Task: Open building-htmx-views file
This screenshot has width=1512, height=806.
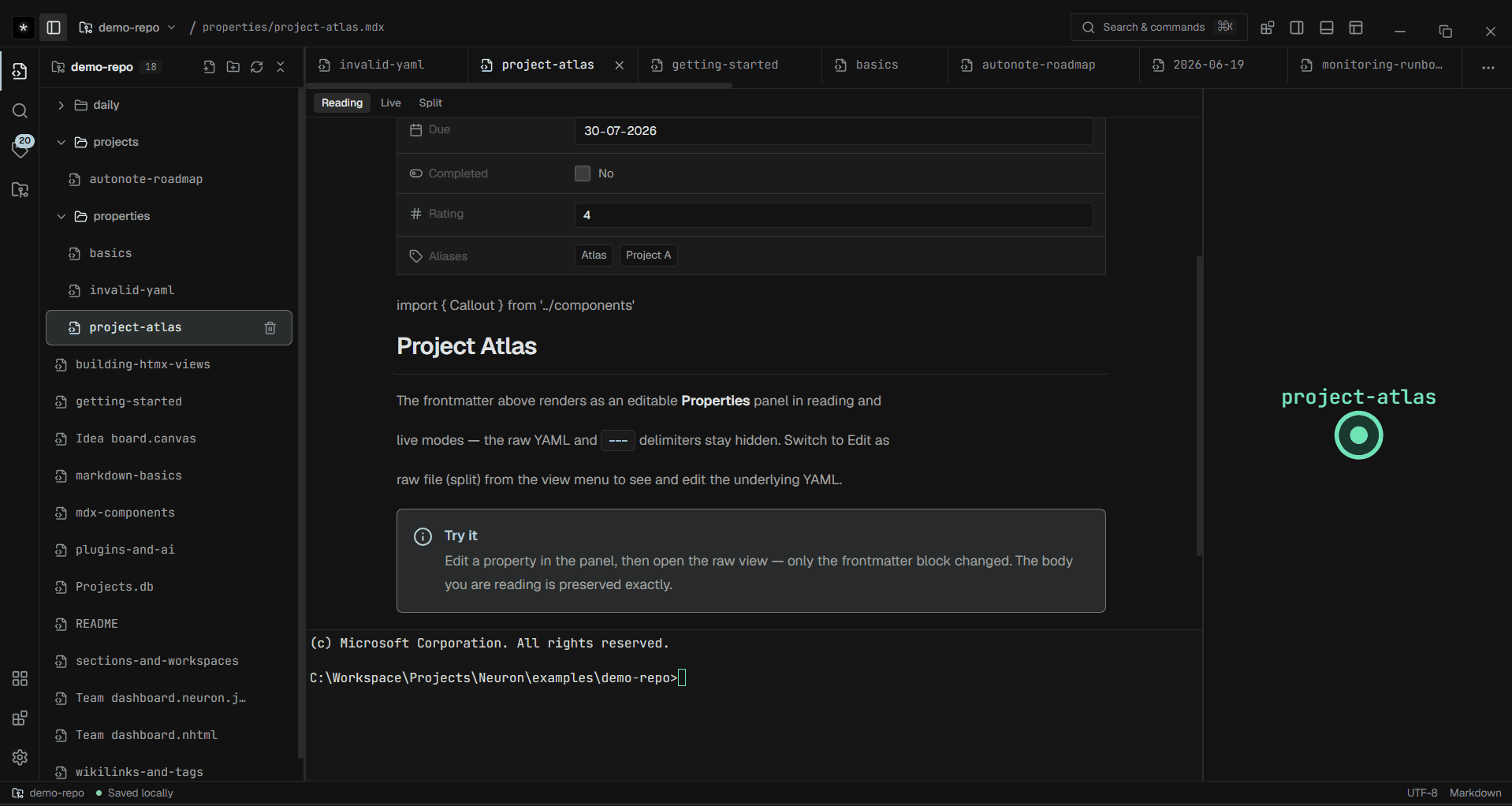Action: tap(169, 365)
